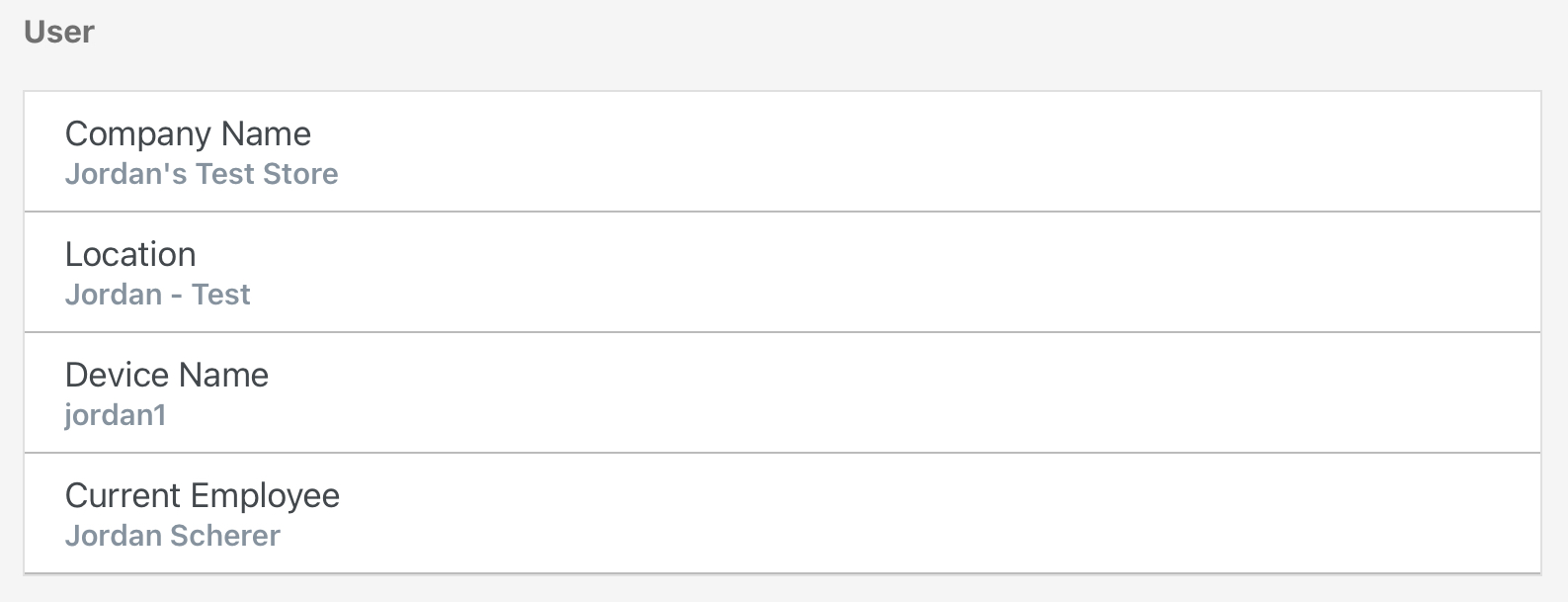
Task: Click the "Jordan Scherer" employee name
Action: click(173, 536)
